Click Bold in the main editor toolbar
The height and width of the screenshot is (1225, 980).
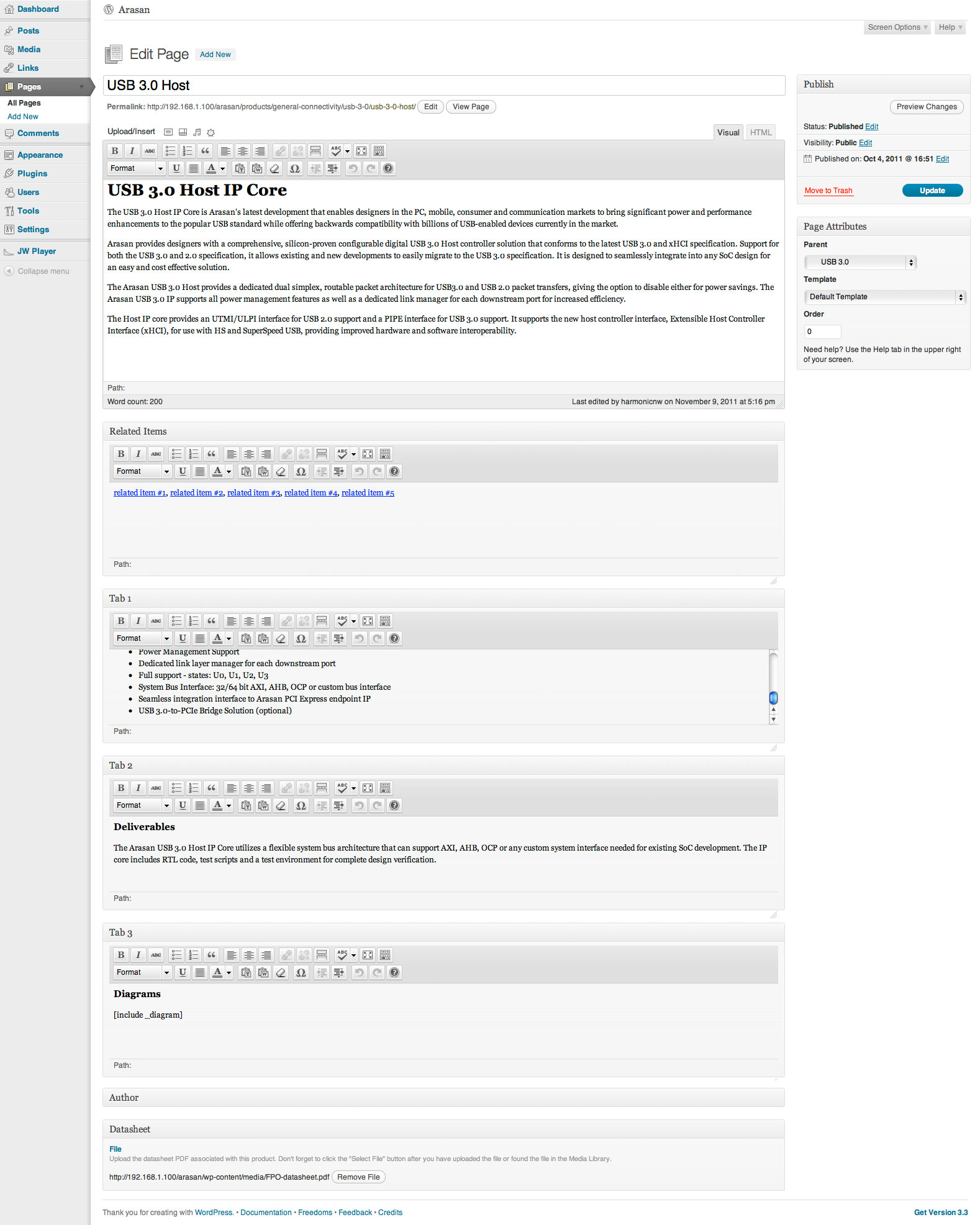pos(115,151)
